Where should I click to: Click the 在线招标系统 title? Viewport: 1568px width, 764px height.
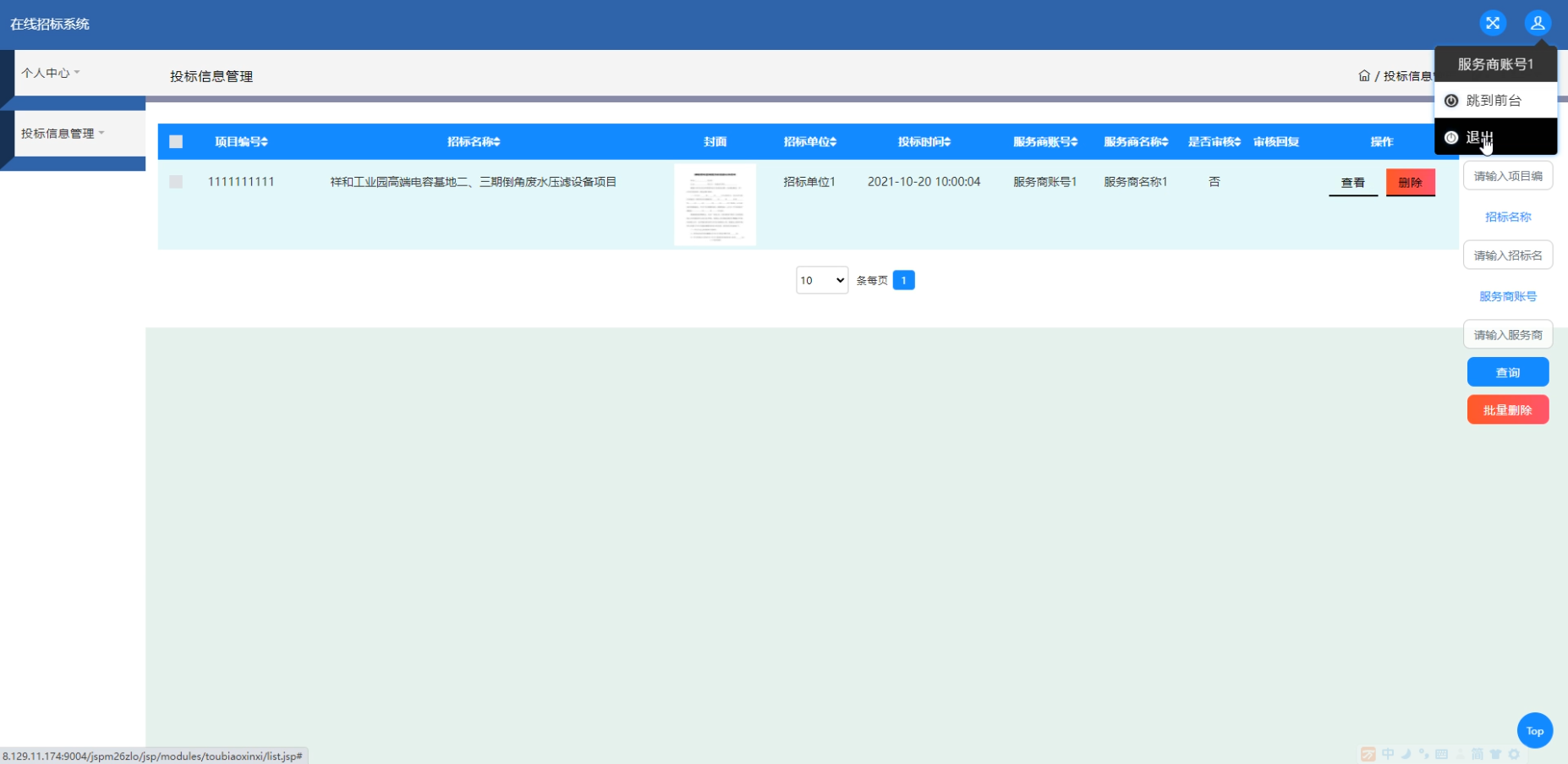pyautogui.click(x=50, y=24)
